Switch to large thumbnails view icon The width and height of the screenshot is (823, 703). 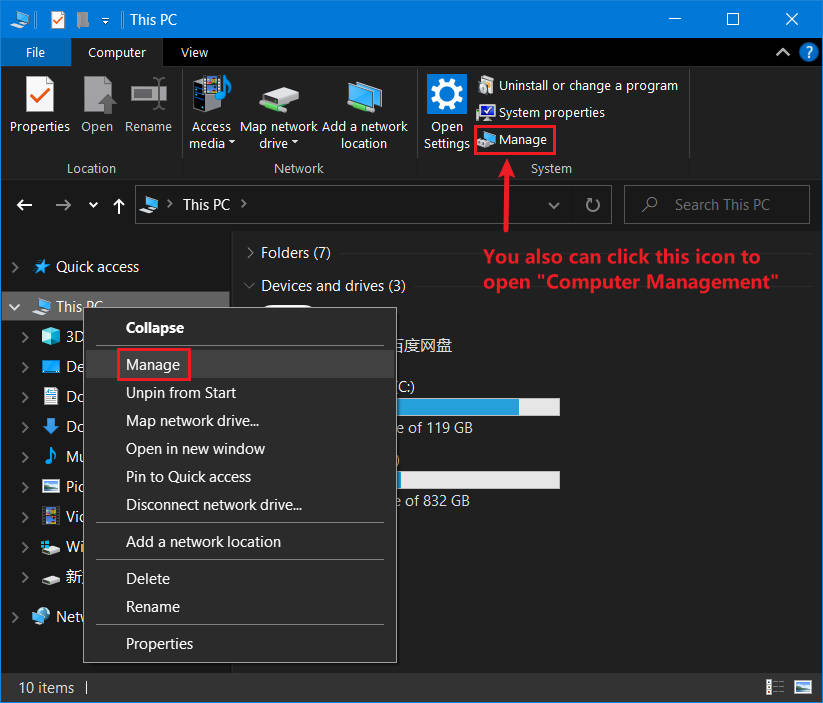[802, 687]
